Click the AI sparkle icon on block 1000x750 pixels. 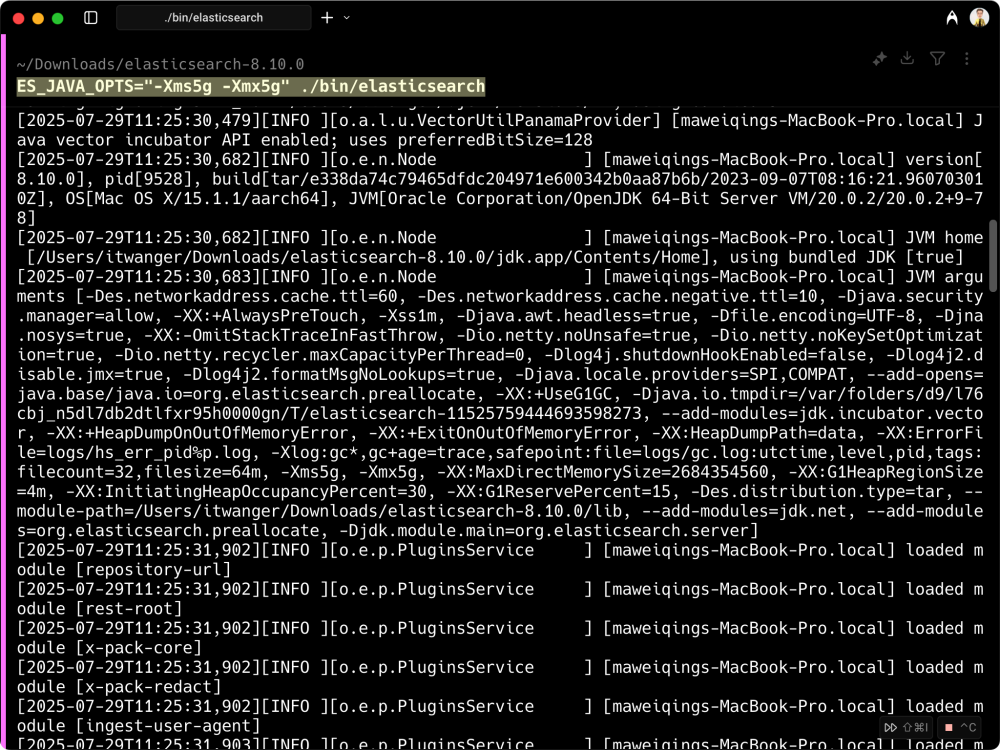[x=879, y=59]
